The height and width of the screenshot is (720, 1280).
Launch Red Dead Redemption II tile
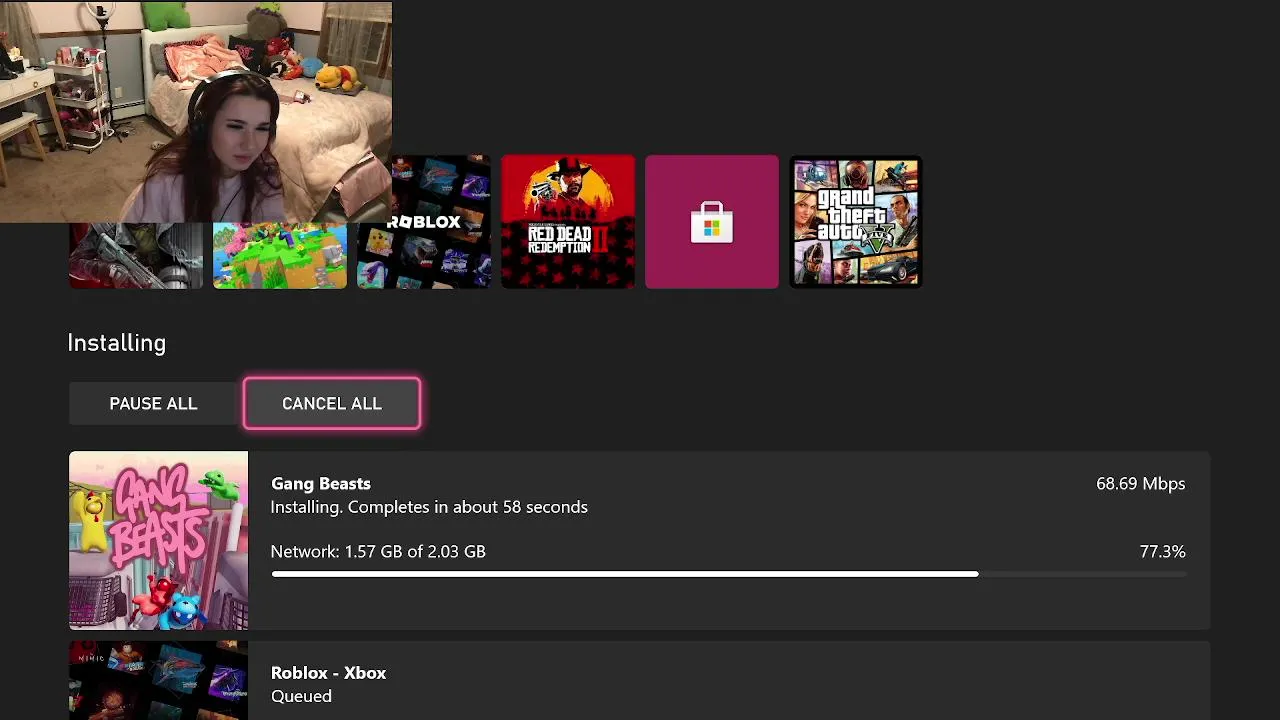(567, 222)
